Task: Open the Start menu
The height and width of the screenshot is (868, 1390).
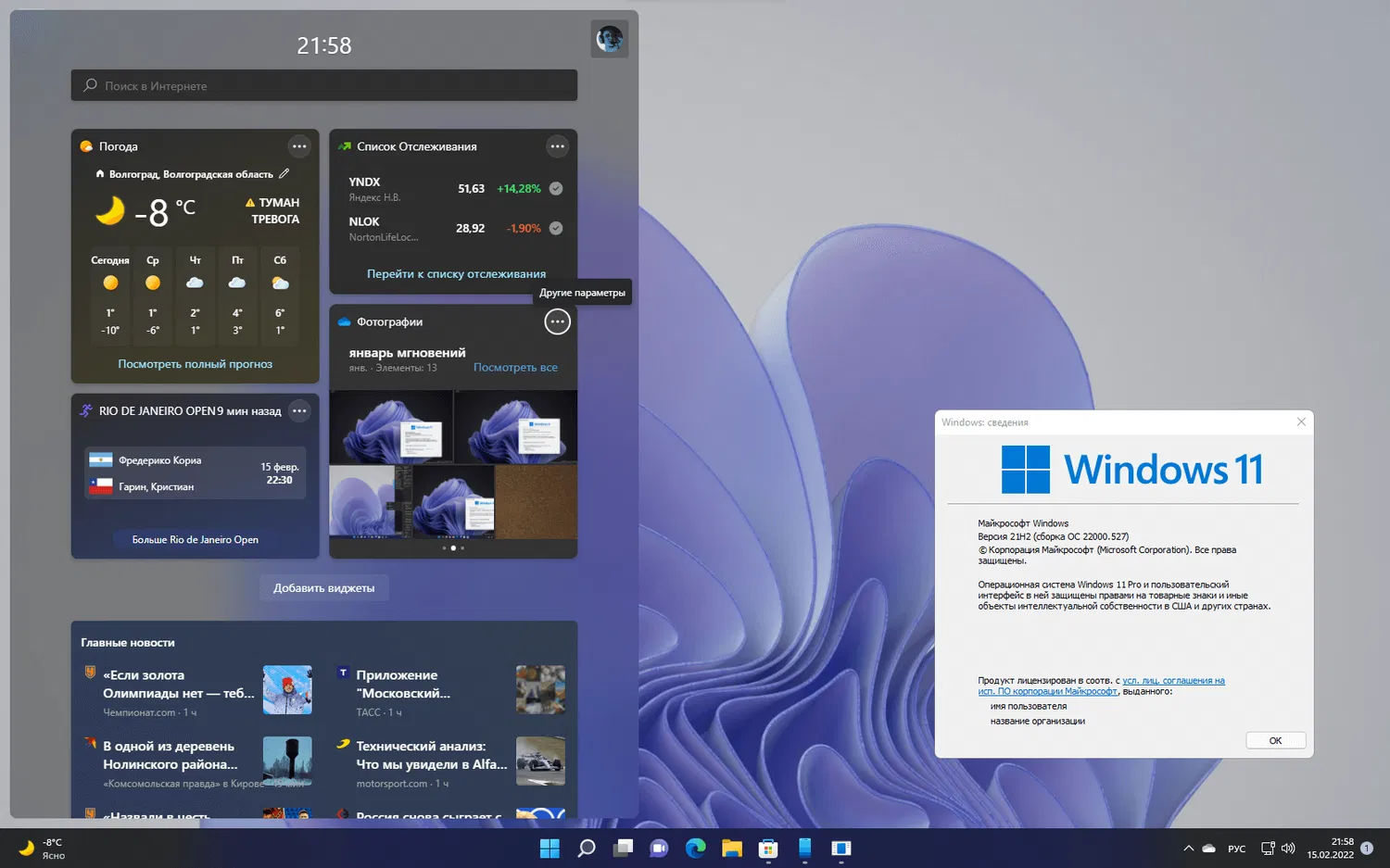Action: pos(550,849)
